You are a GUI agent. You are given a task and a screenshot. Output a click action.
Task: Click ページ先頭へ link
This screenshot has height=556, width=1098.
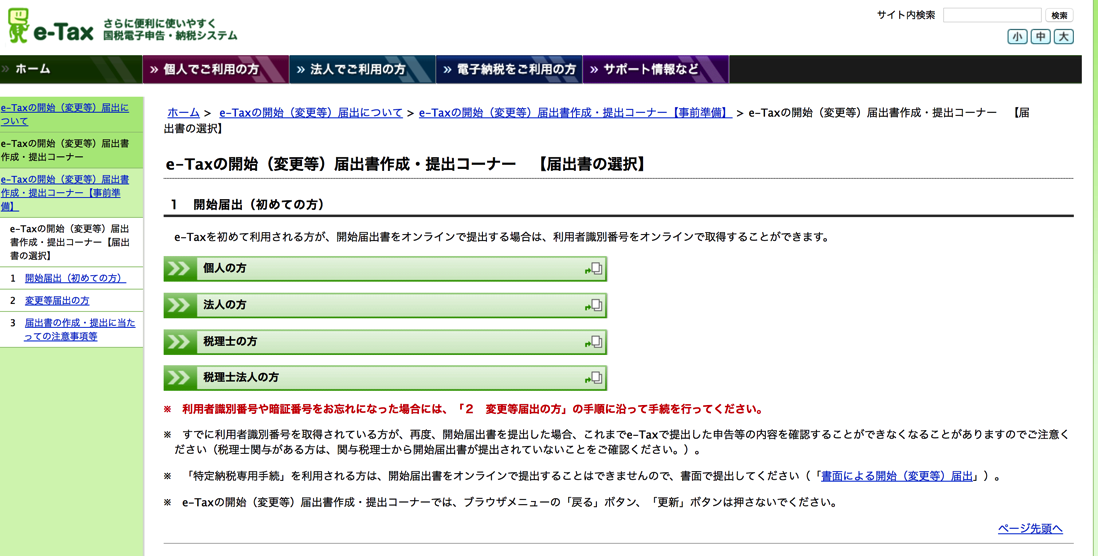point(1030,529)
